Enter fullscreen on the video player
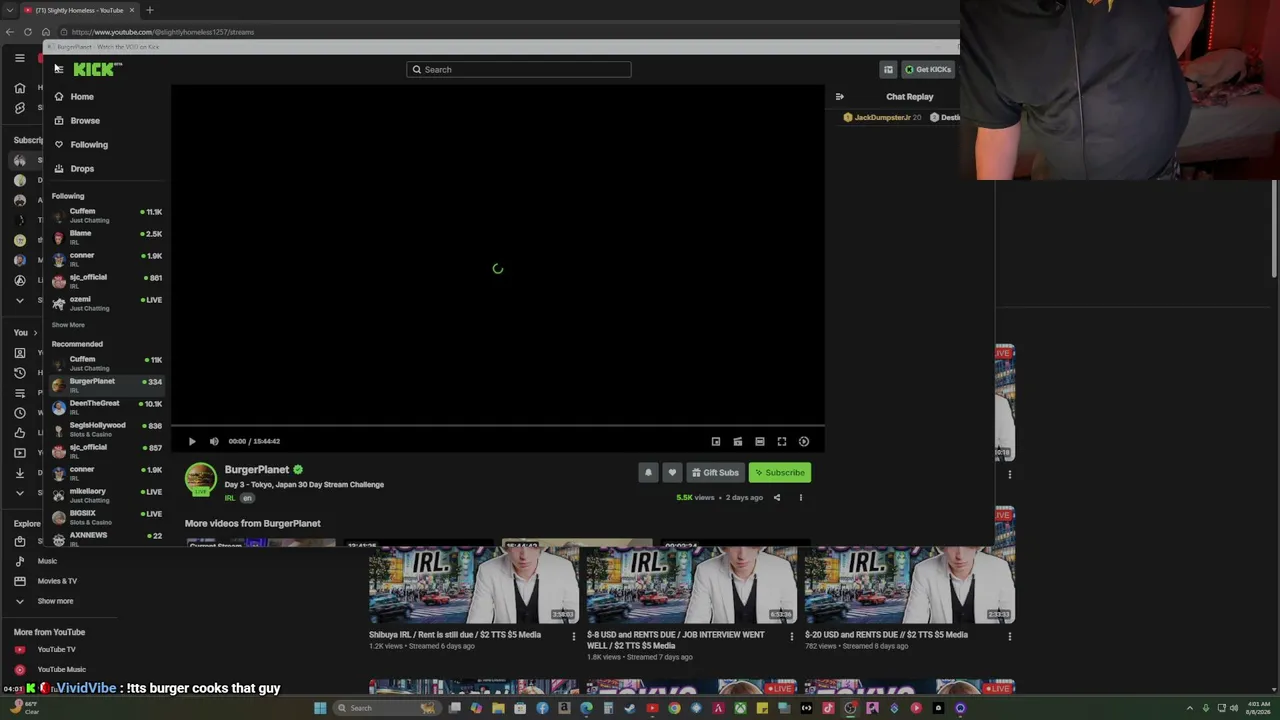Image resolution: width=1280 pixels, height=720 pixels. [x=782, y=441]
